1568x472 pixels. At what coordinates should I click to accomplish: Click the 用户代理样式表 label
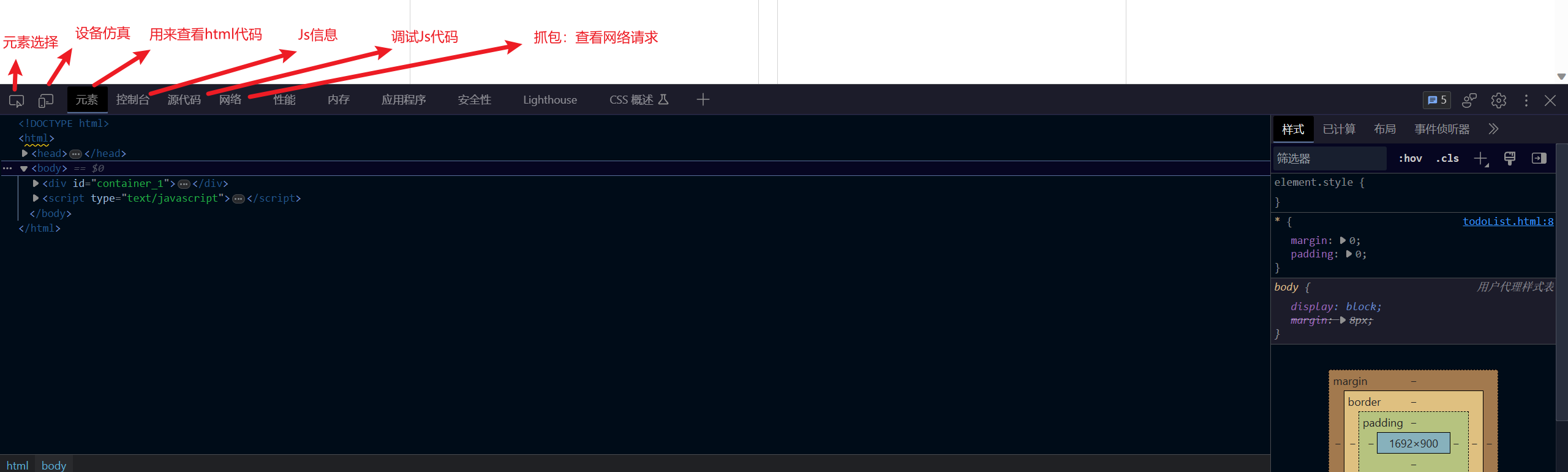point(1515,287)
